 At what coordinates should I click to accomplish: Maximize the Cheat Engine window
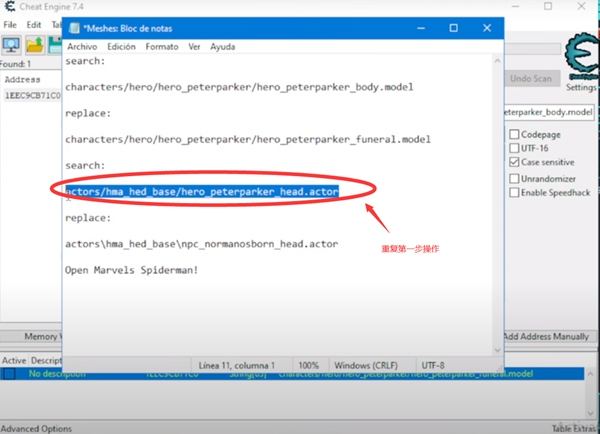pos(548,6)
